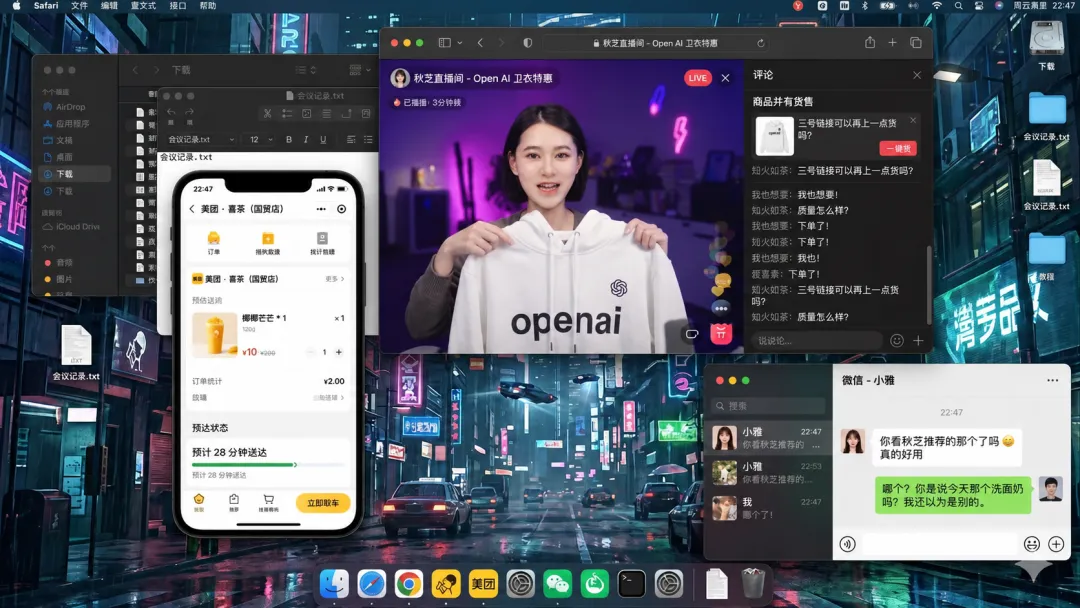Click plus icon beside livestream comment box
This screenshot has width=1080, height=608.
tap(918, 340)
